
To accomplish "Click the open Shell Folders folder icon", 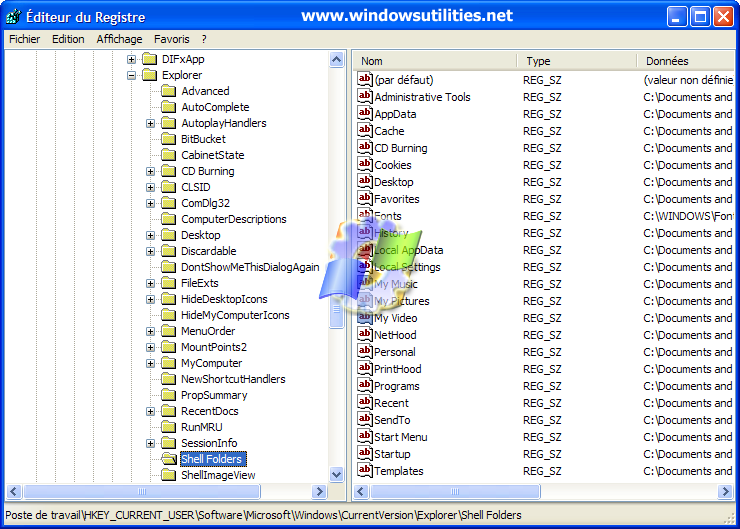I will coord(168,459).
